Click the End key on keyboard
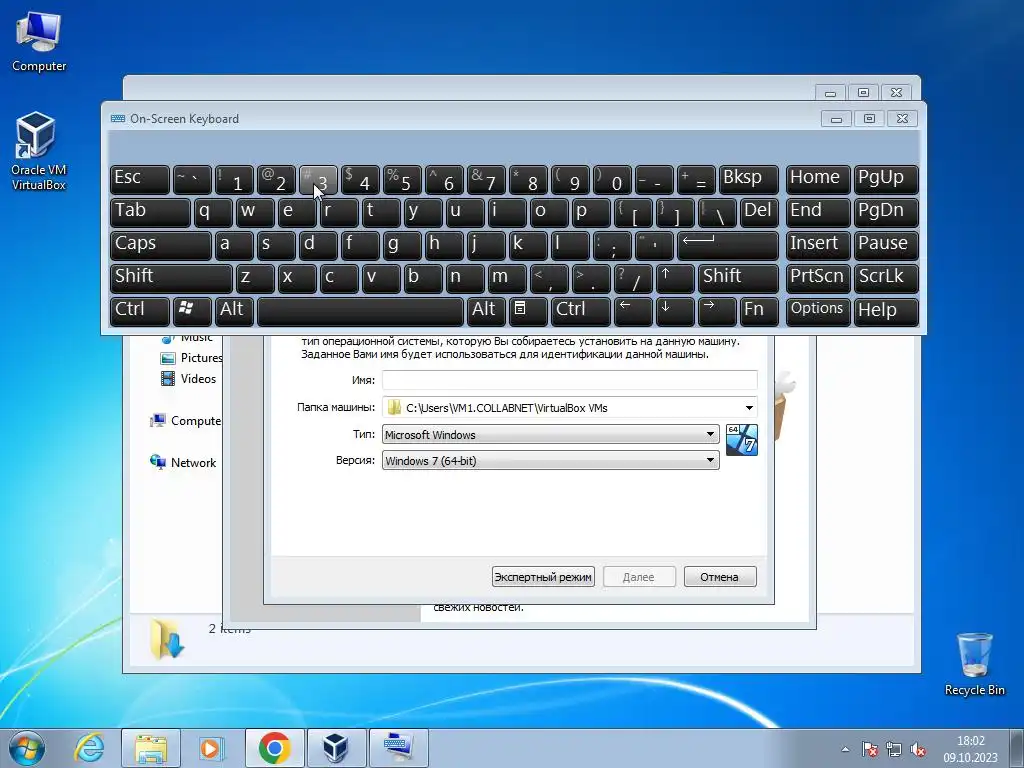Image resolution: width=1024 pixels, height=768 pixels. [x=818, y=213]
